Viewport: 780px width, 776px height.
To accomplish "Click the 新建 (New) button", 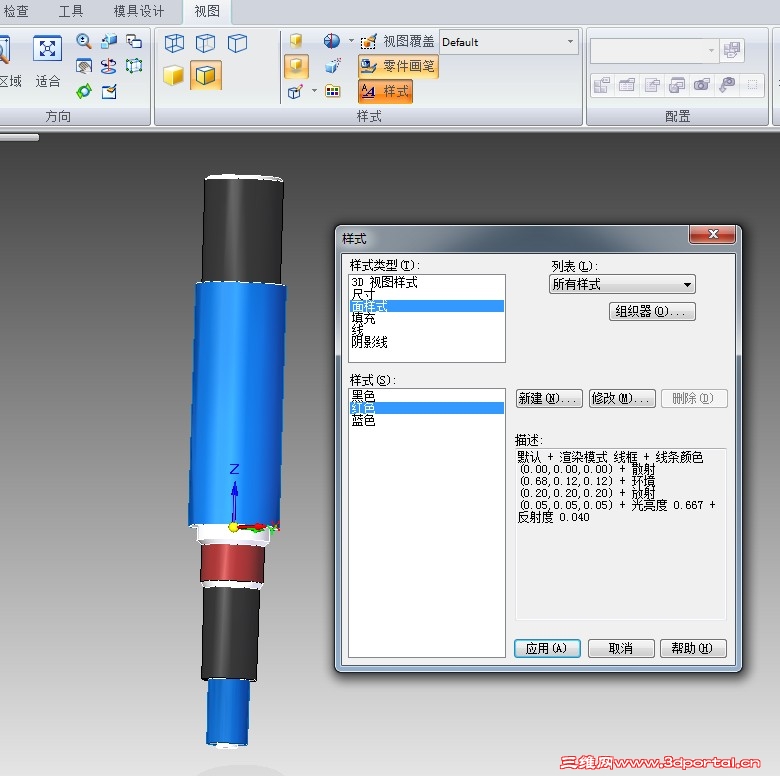I will coord(549,398).
